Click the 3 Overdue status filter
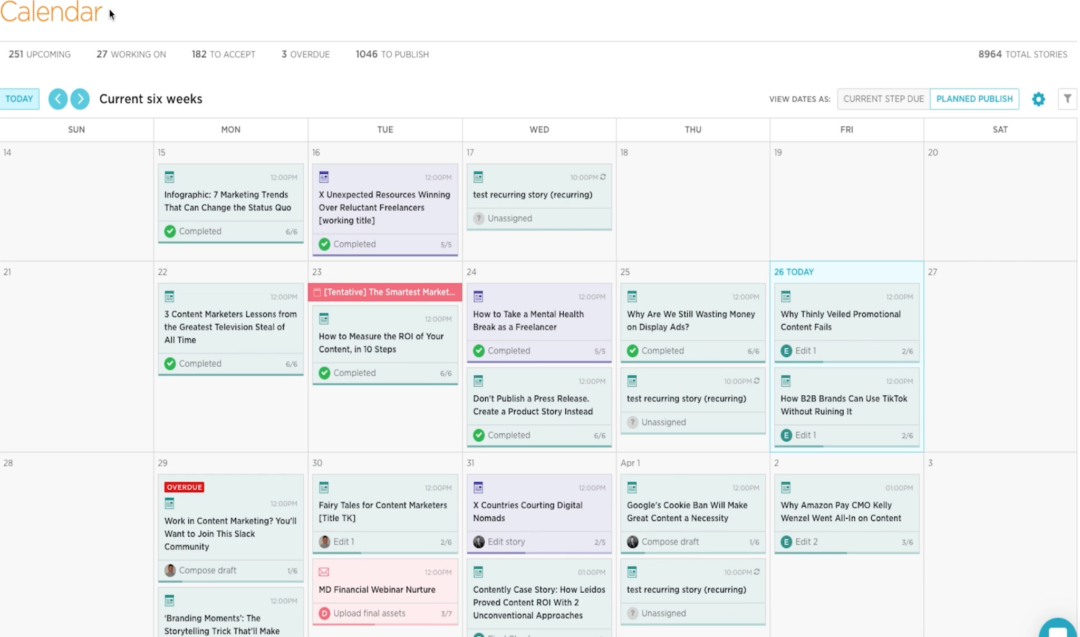Image resolution: width=1080 pixels, height=637 pixels. (305, 54)
